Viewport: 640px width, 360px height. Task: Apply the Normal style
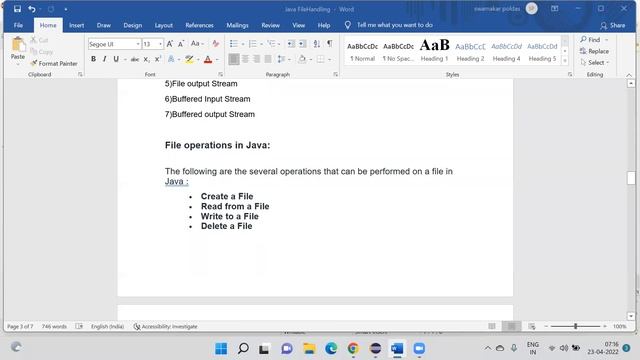[x=362, y=50]
